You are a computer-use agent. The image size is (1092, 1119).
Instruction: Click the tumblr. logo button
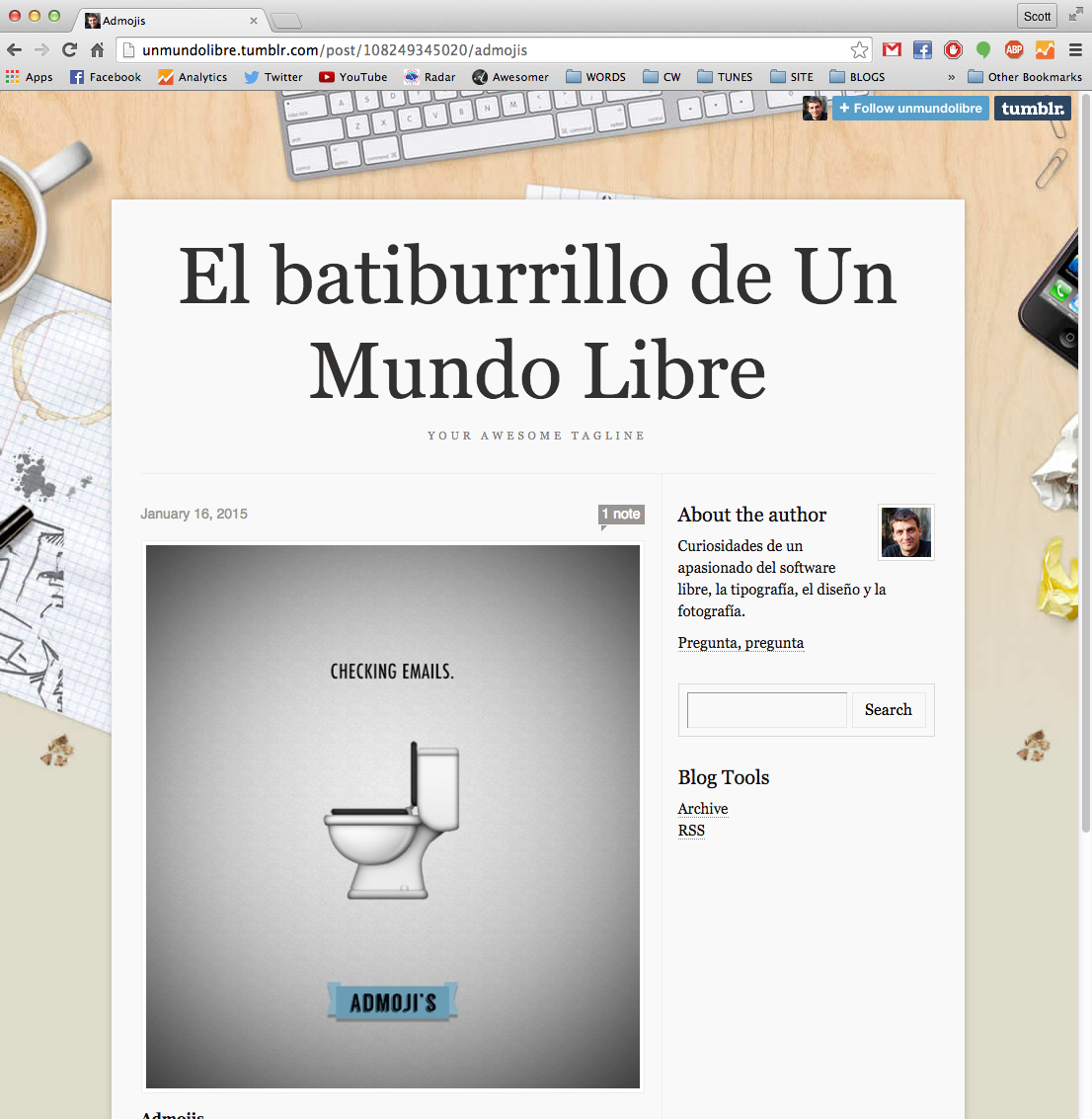click(1033, 109)
